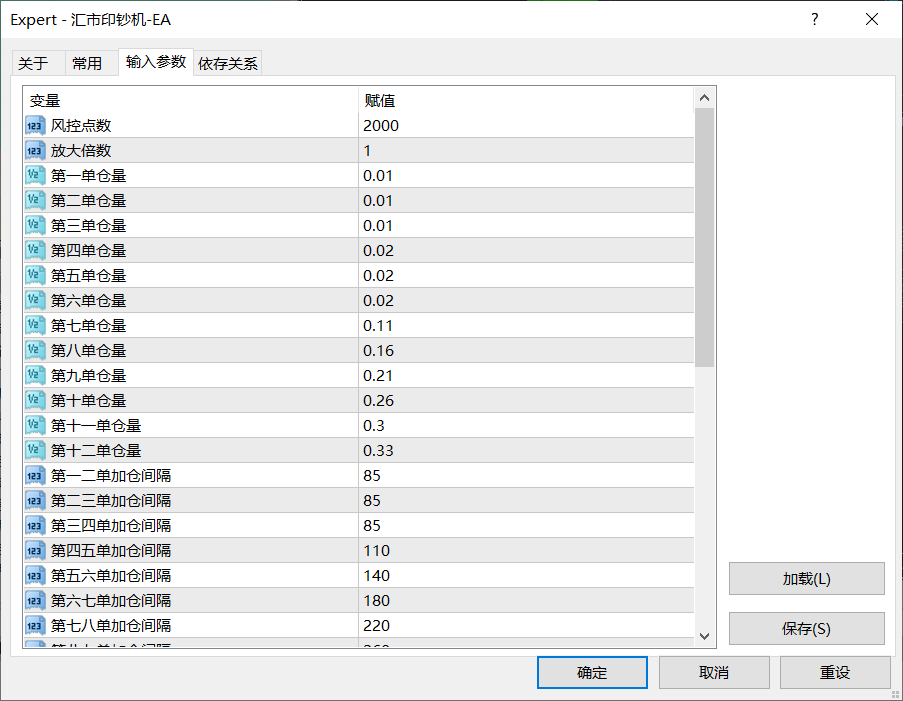The height and width of the screenshot is (701, 903).
Task: Click the integer icon beside 风控点数
Action: (x=35, y=126)
